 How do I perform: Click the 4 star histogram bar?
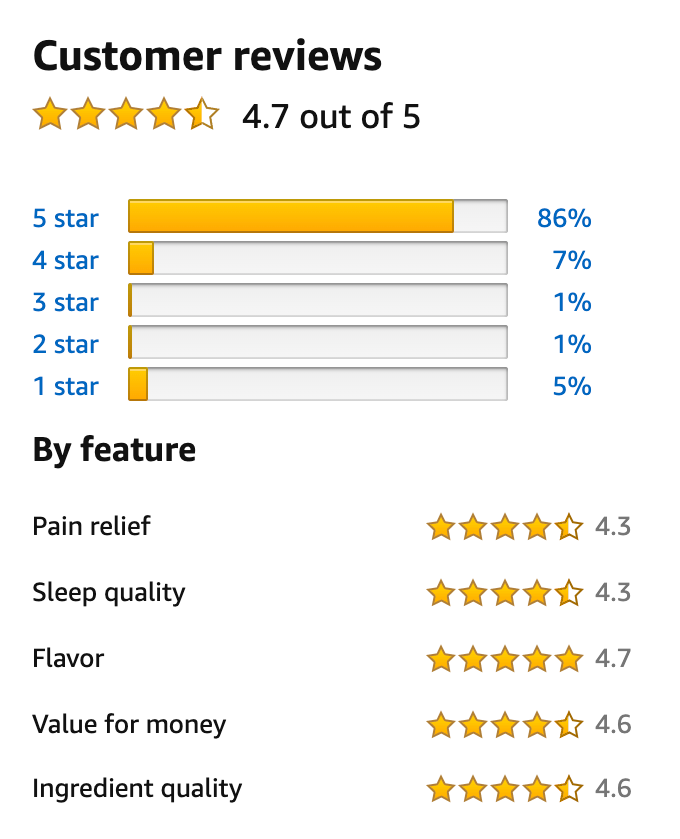click(317, 259)
